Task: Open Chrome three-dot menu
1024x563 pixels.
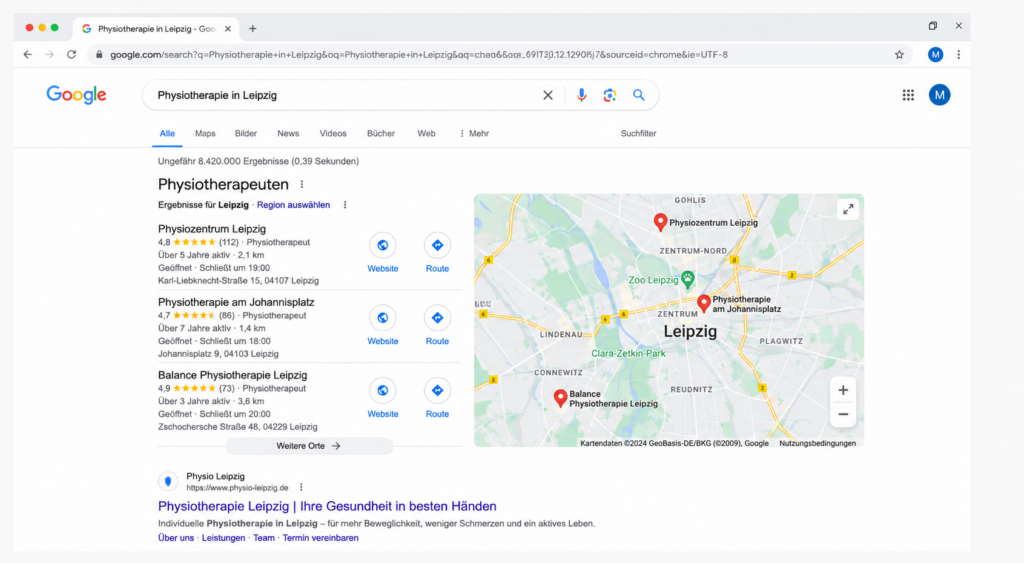Action: tap(959, 55)
